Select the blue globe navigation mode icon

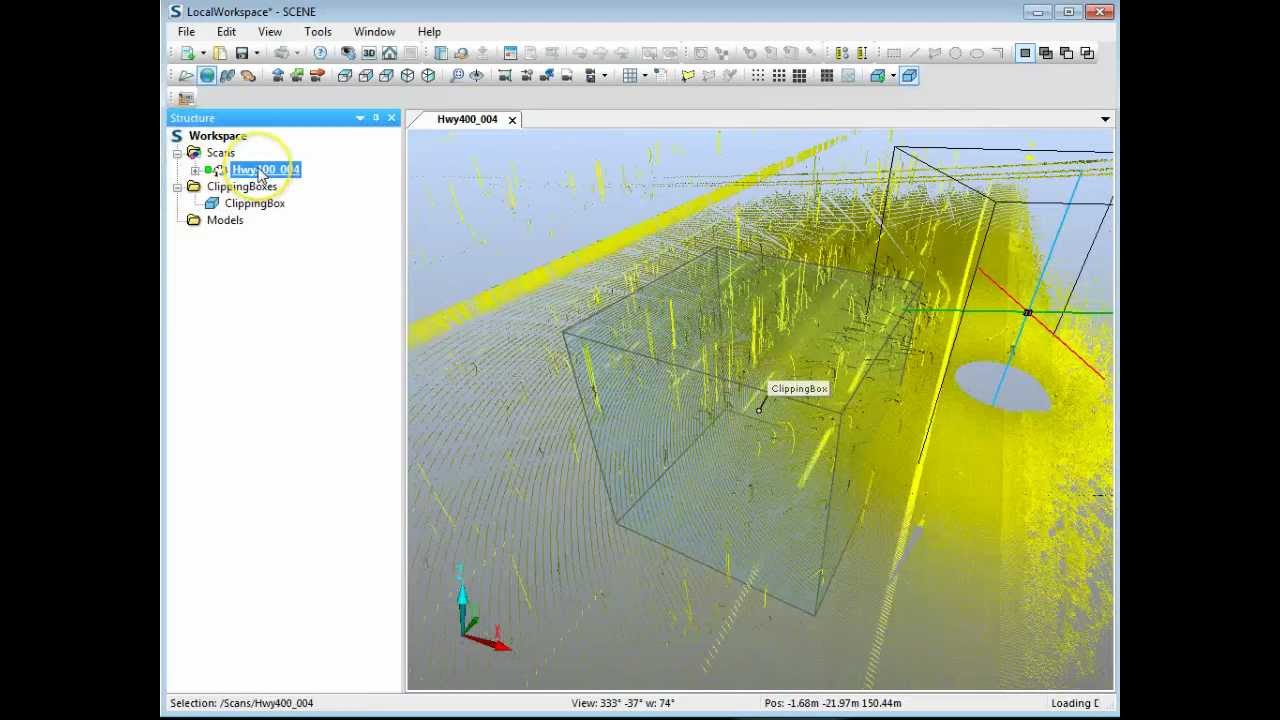coord(207,76)
